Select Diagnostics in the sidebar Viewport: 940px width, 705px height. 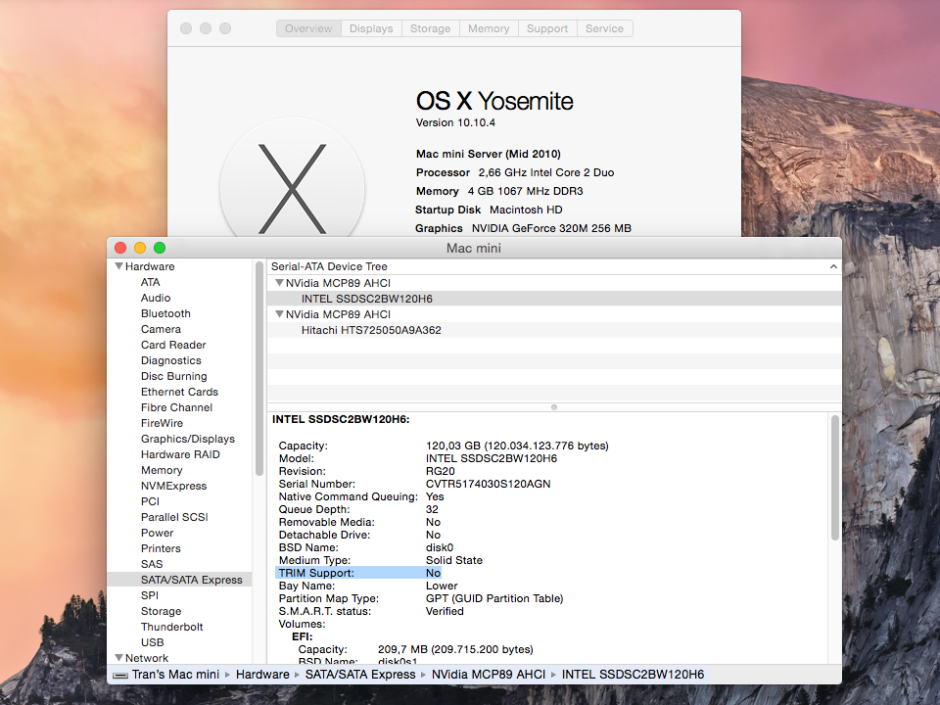pos(171,360)
